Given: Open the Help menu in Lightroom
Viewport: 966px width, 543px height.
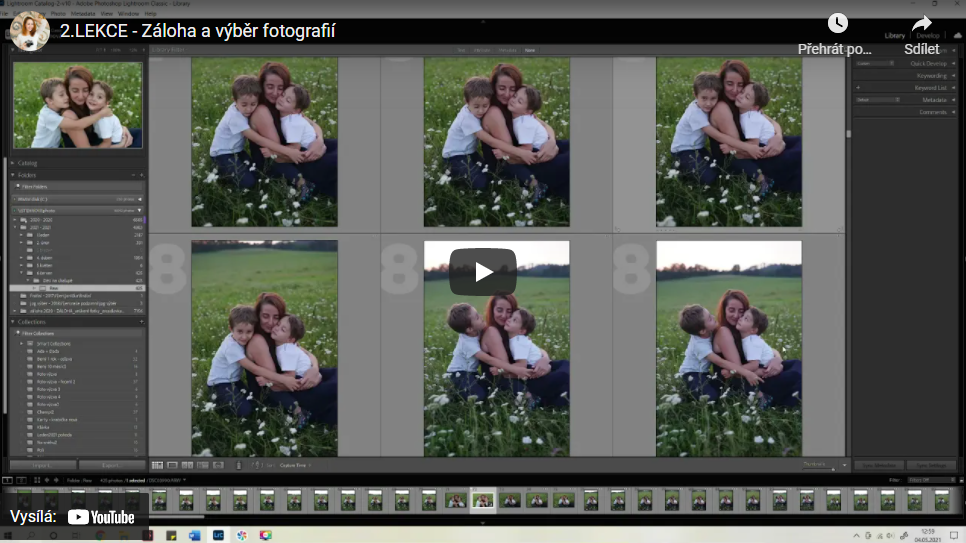Looking at the screenshot, I should click(x=150, y=14).
